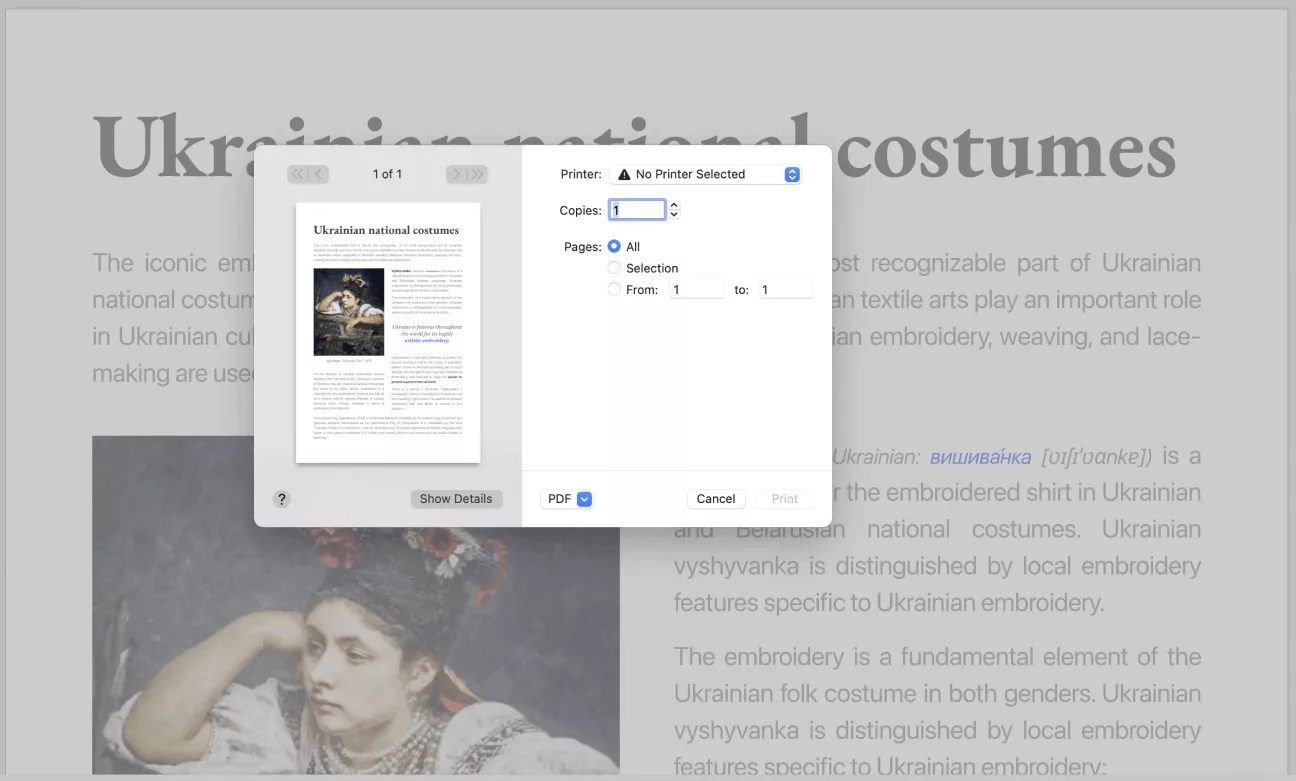Click the page preview thumbnail
The image size is (1296, 781).
(388, 333)
